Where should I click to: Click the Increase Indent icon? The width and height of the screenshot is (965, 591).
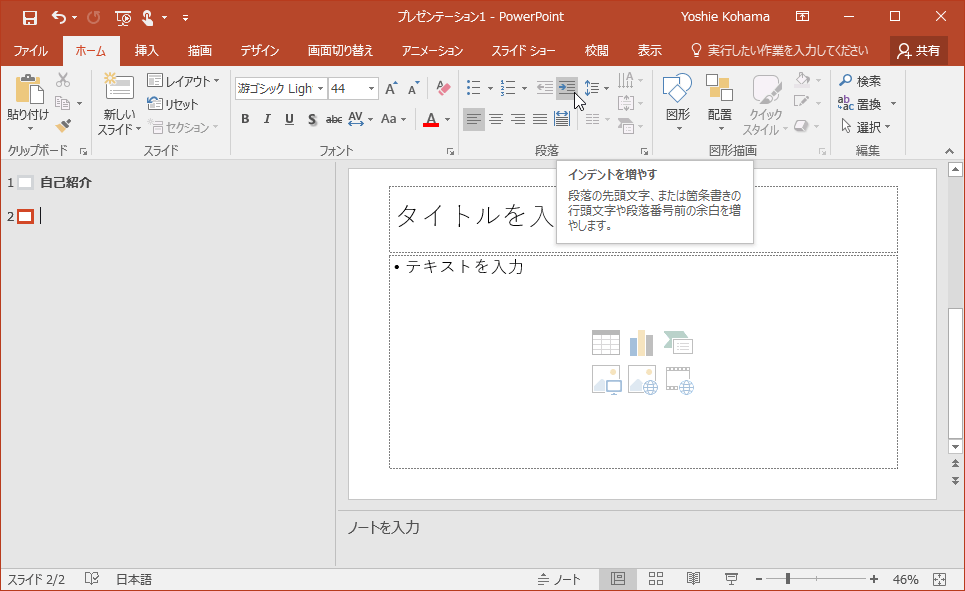pyautogui.click(x=567, y=88)
